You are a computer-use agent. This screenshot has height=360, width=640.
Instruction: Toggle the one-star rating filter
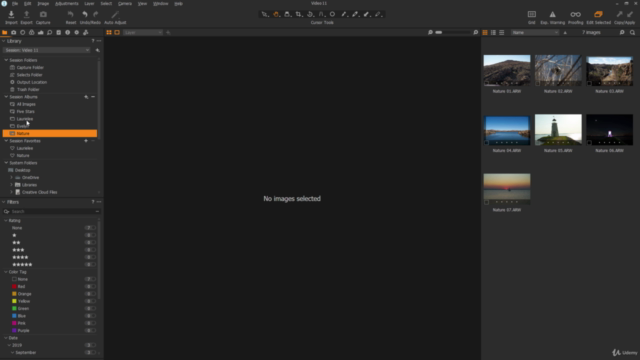pos(91,235)
